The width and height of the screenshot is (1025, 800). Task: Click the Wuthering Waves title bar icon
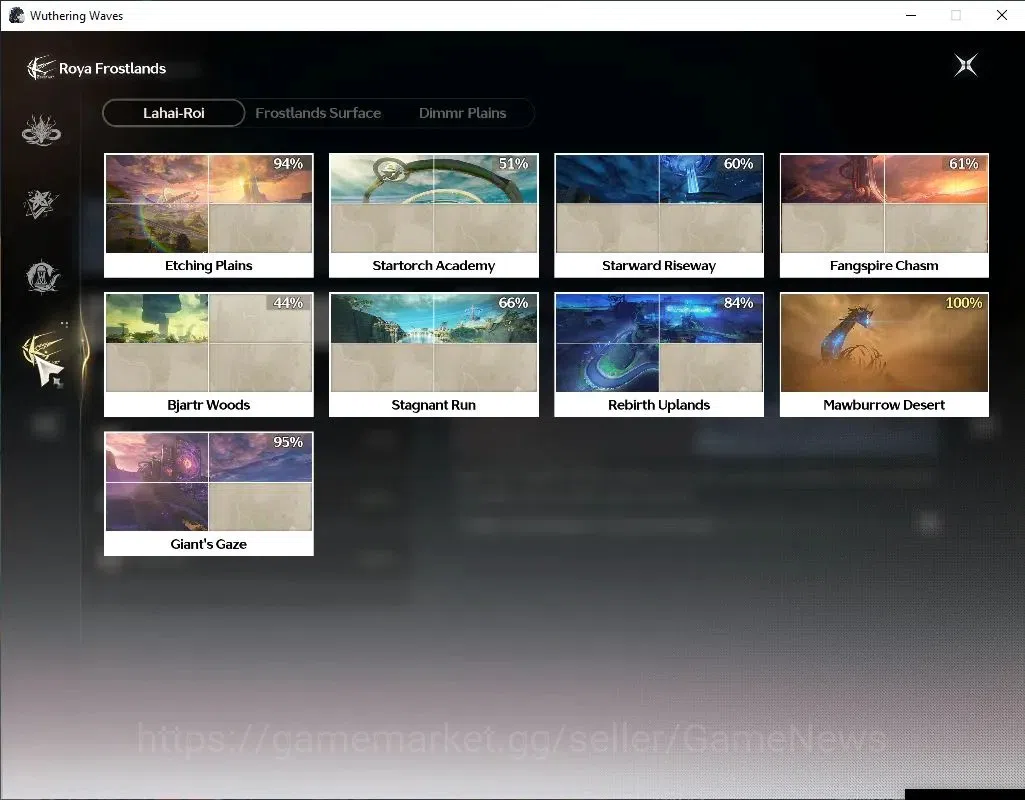pos(16,15)
